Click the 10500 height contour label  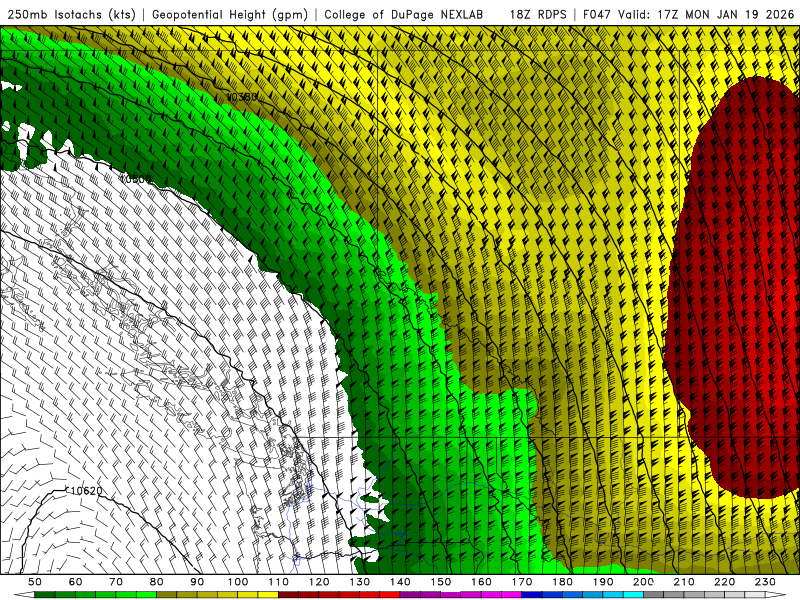(x=136, y=179)
